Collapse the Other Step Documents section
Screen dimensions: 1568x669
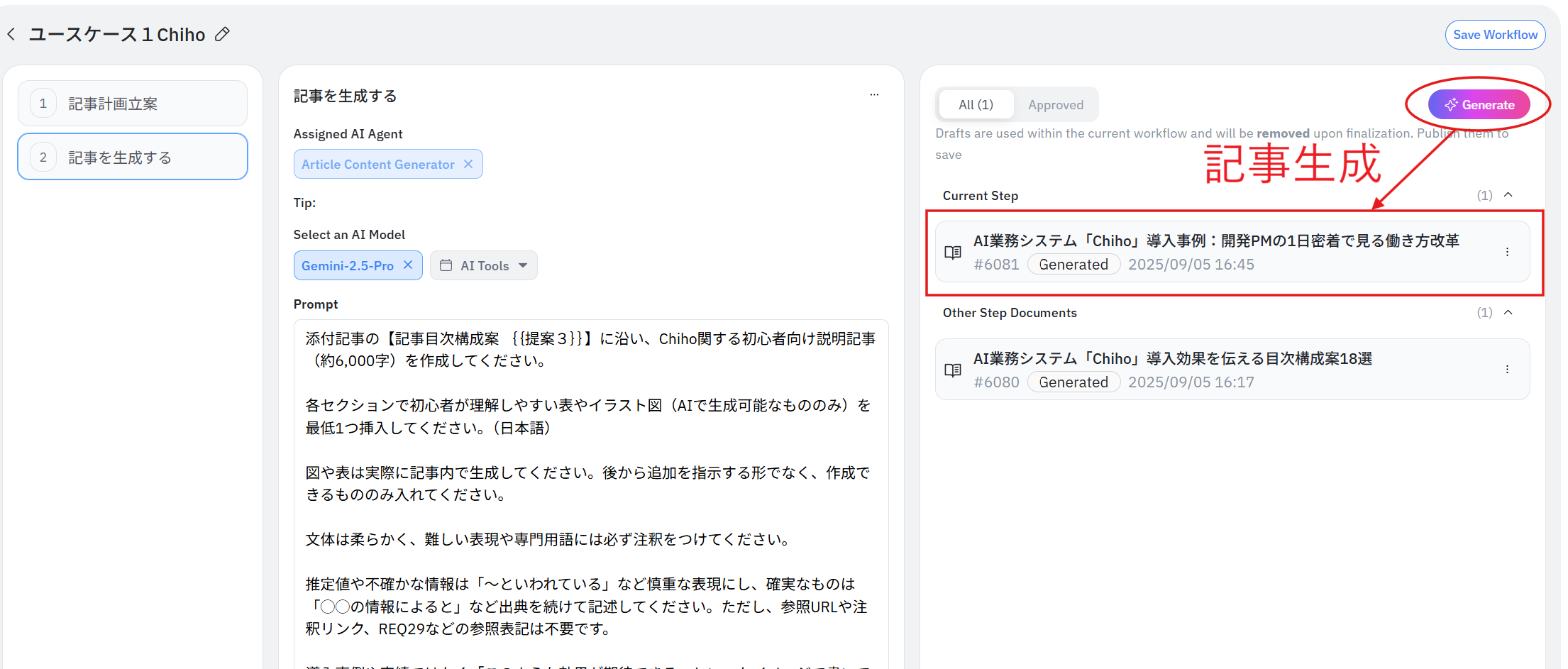[1508, 312]
